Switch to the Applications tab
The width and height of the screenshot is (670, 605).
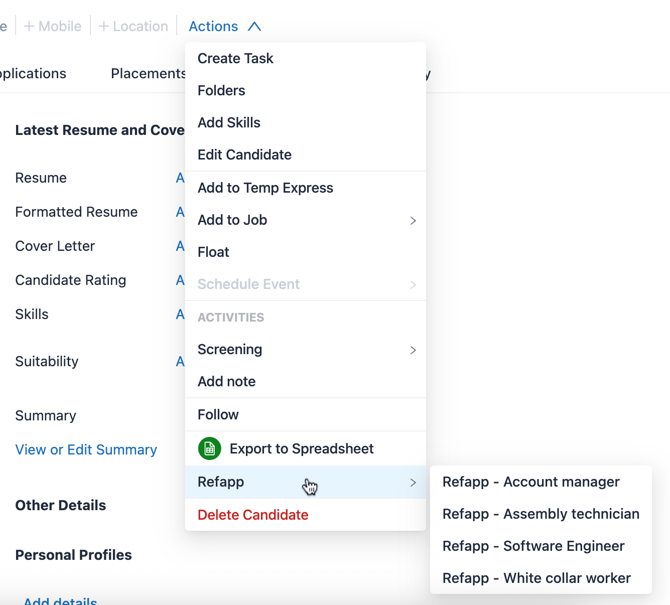coord(33,73)
